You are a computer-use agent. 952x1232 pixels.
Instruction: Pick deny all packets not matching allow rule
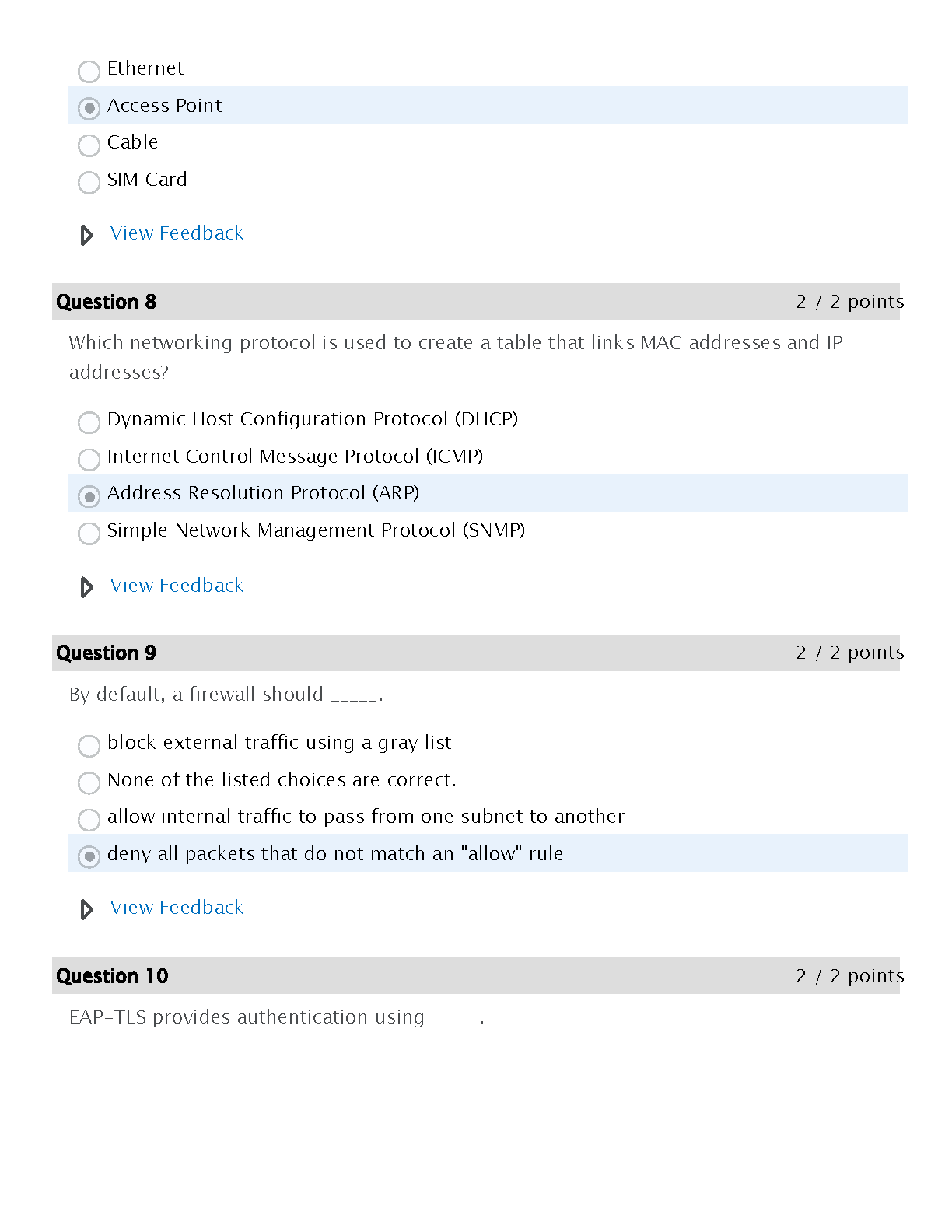click(89, 856)
